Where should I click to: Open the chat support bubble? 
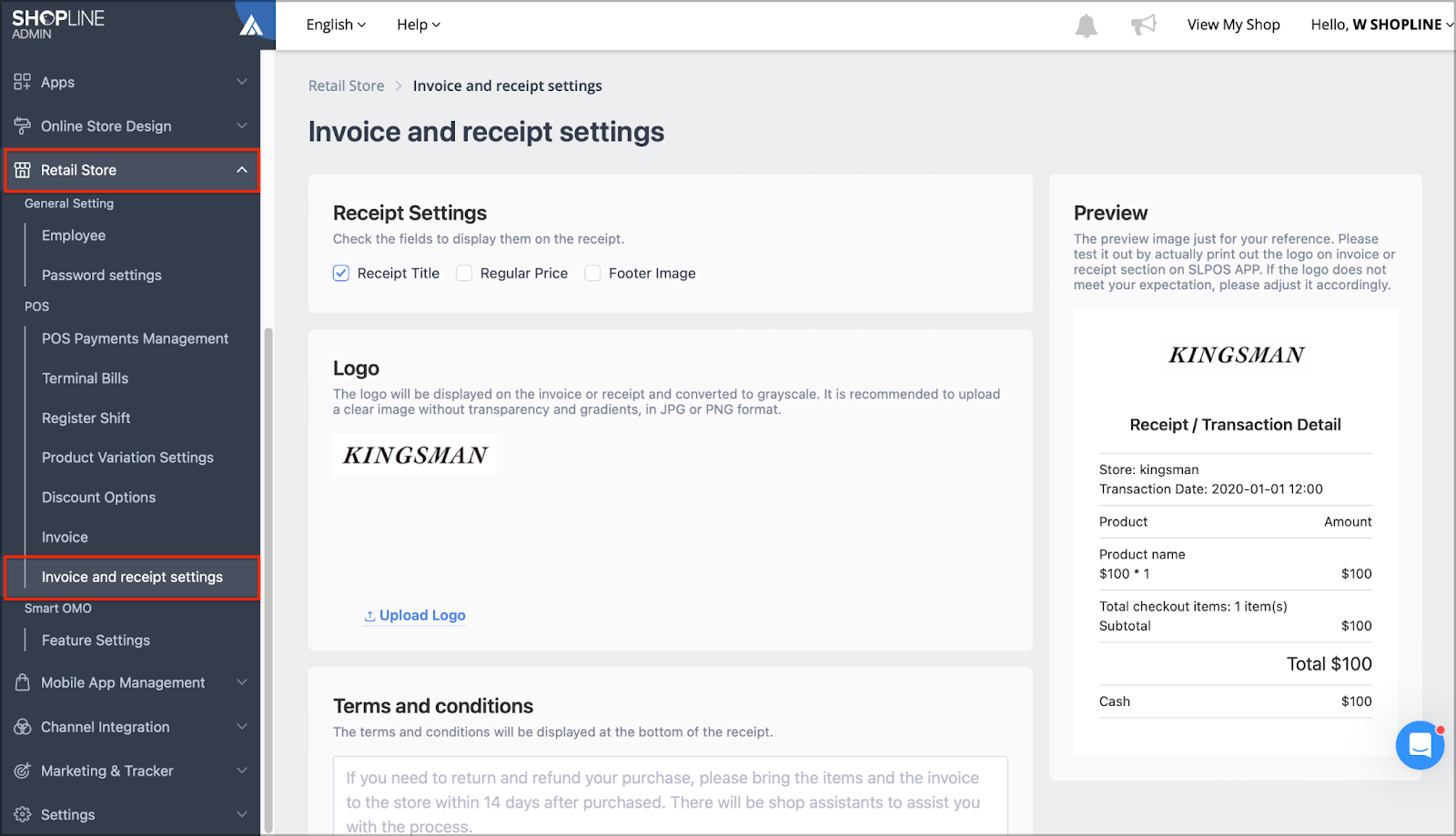point(1419,745)
